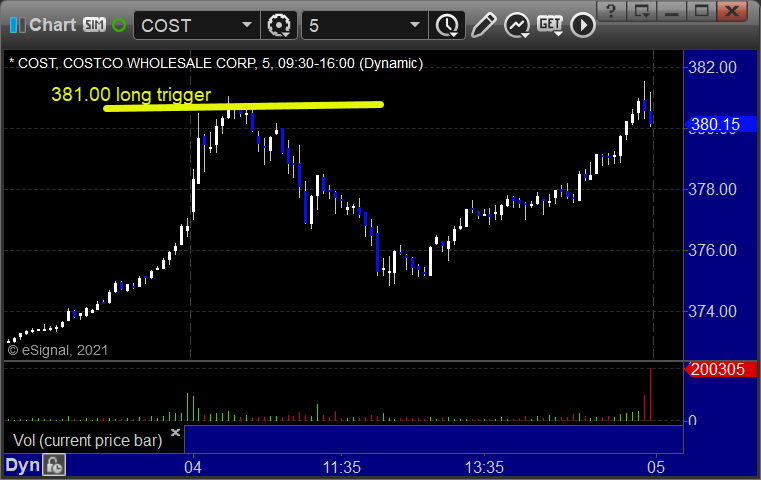The width and height of the screenshot is (761, 480).
Task: Click the Vol (current price bar) label
Action: click(88, 440)
